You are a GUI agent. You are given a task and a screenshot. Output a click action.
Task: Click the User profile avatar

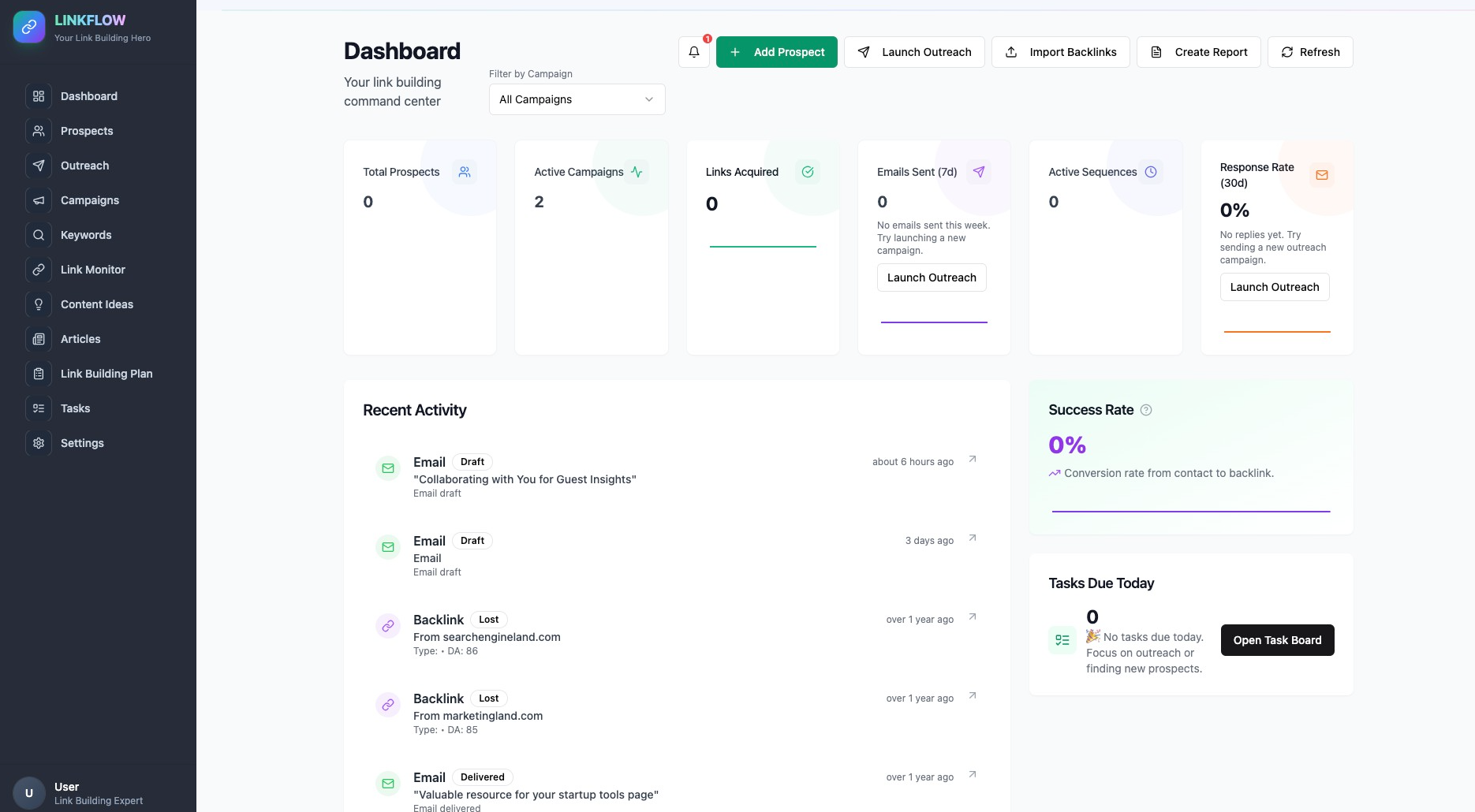(29, 793)
